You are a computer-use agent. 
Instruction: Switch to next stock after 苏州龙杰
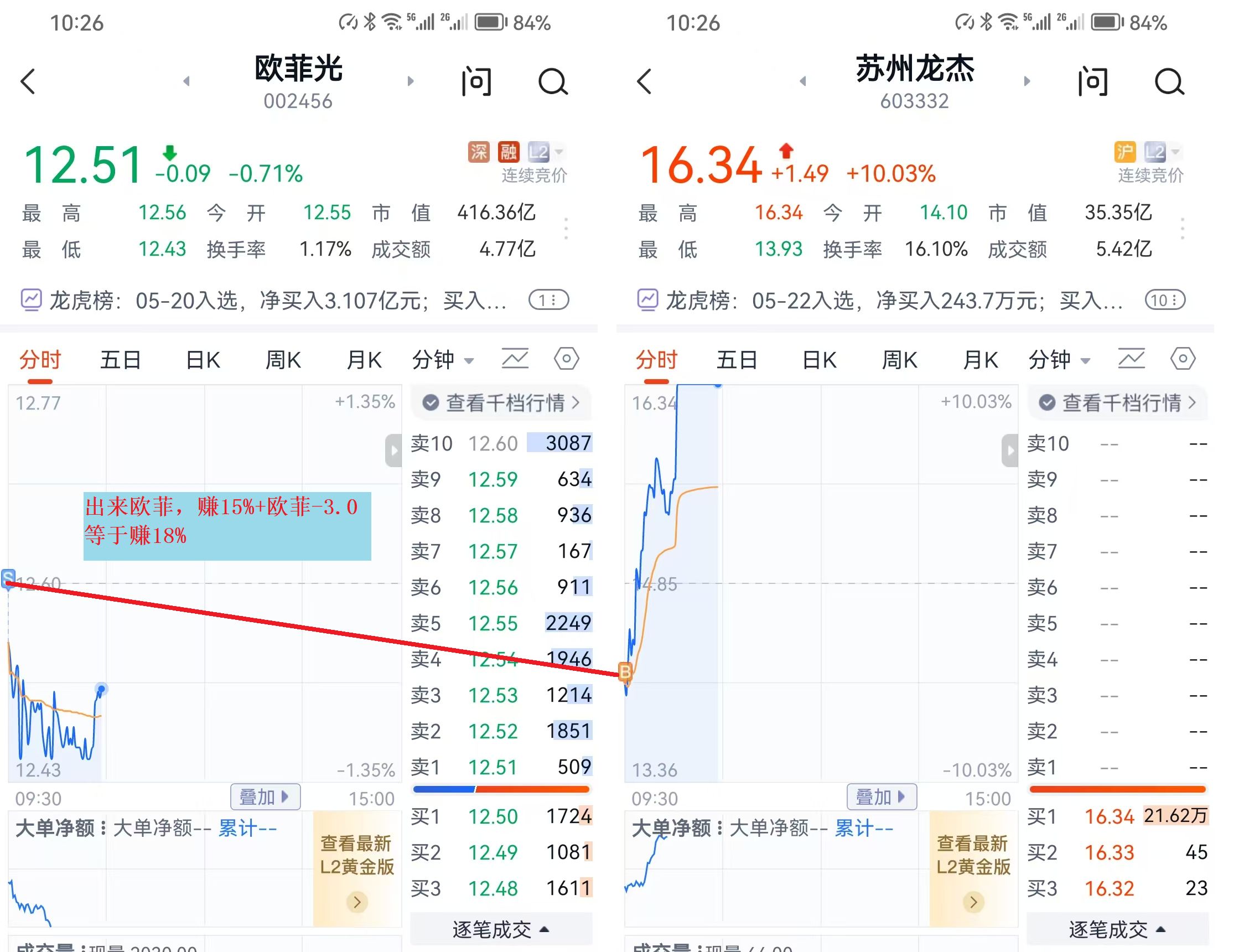pos(1027,81)
